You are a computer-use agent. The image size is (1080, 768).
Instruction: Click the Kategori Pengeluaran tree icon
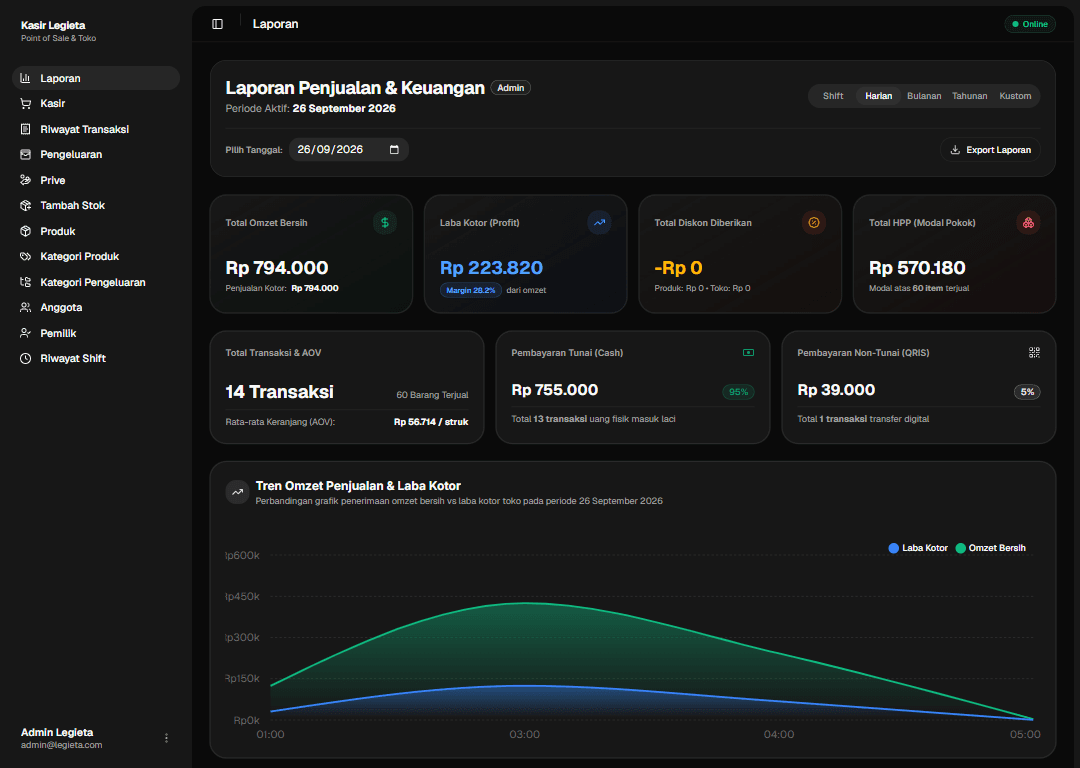25,282
